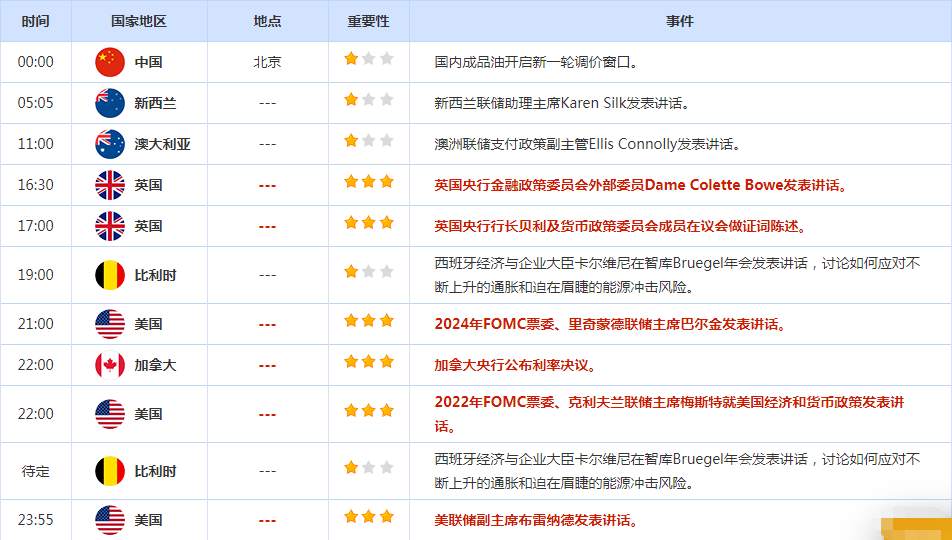
Task: Open the Ellis Connolly speech event
Action: coord(588,144)
